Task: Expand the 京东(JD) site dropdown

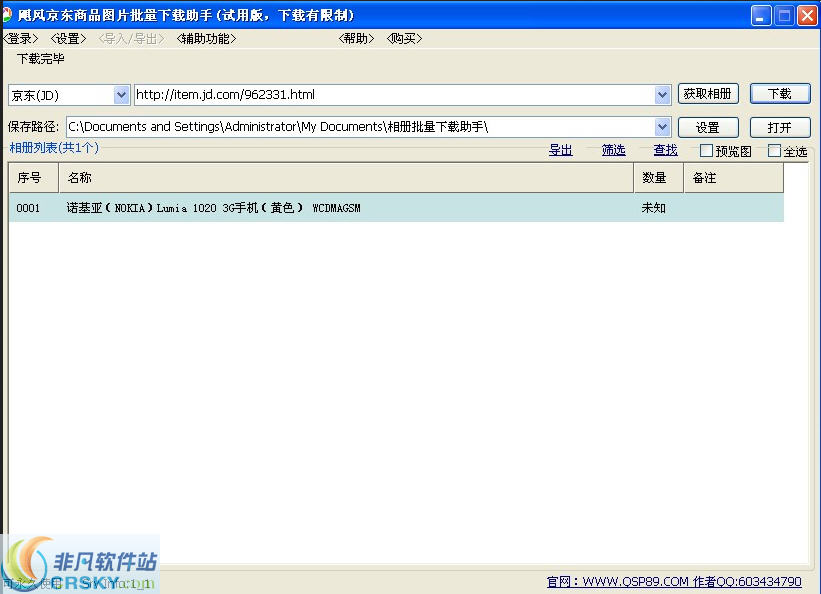Action: pyautogui.click(x=121, y=95)
